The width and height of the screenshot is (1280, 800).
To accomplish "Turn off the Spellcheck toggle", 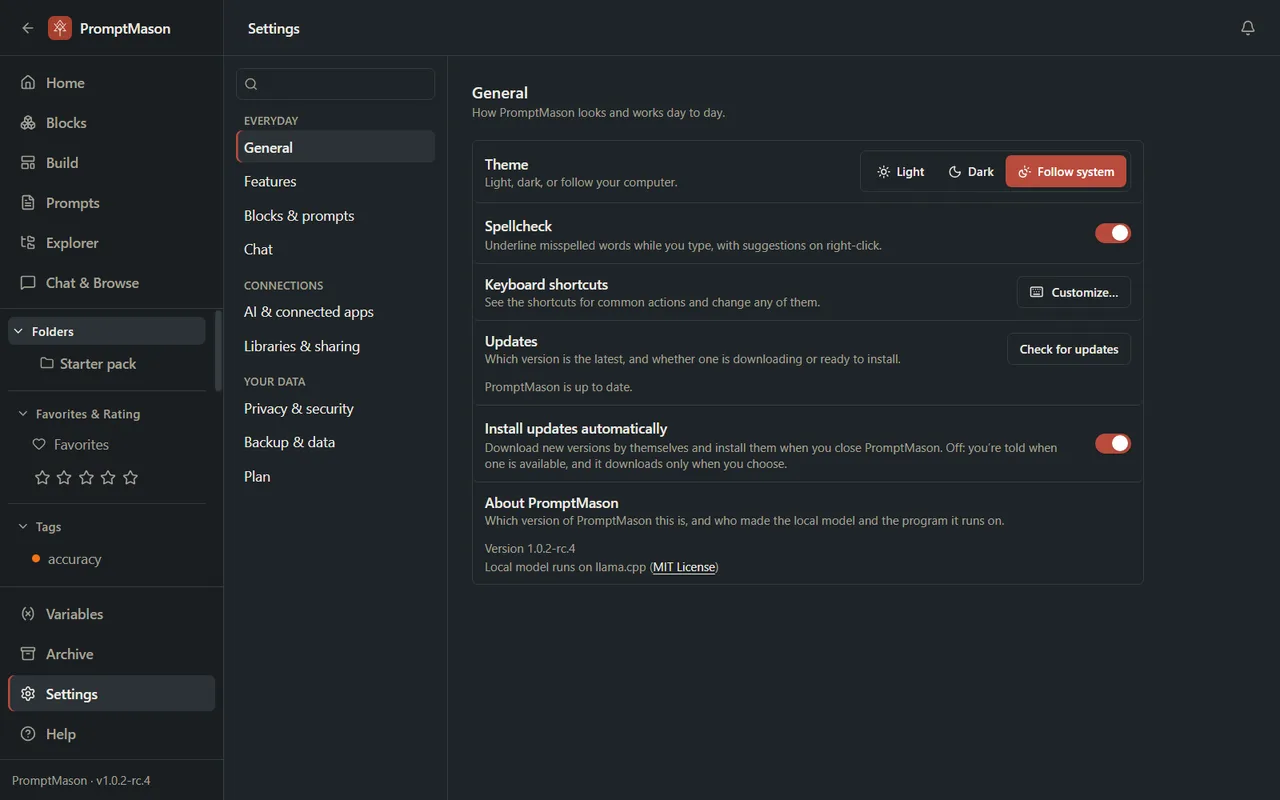I will (1113, 233).
